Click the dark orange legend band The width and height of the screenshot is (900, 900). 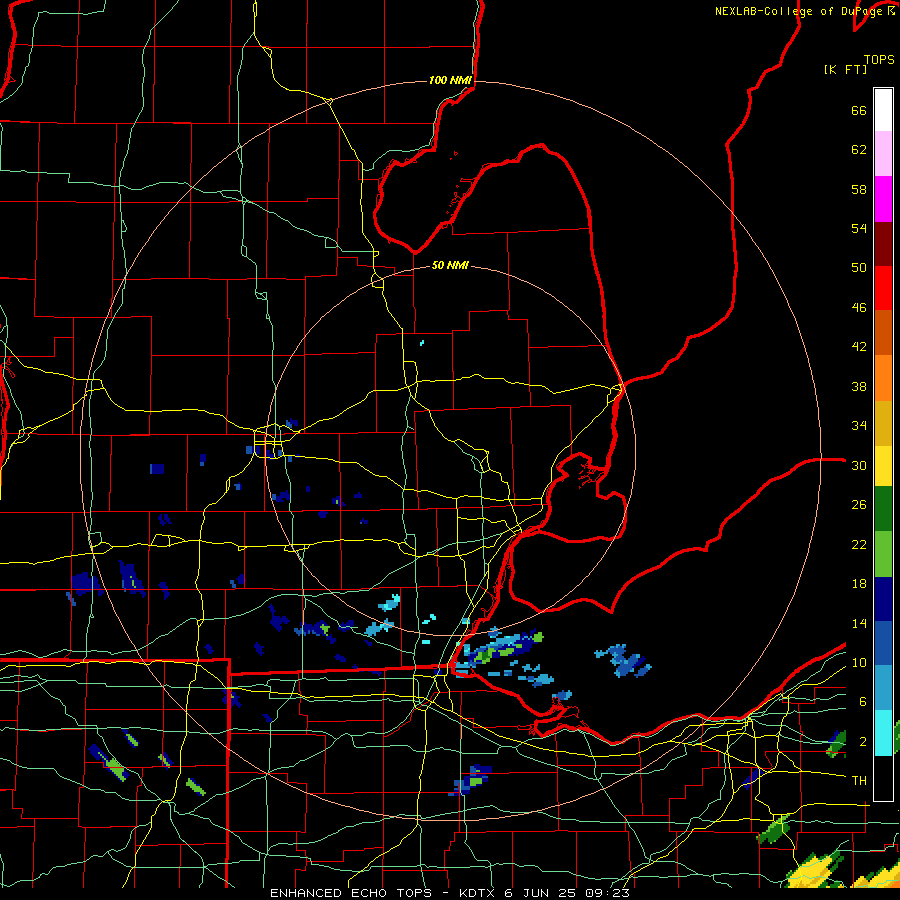(x=883, y=332)
